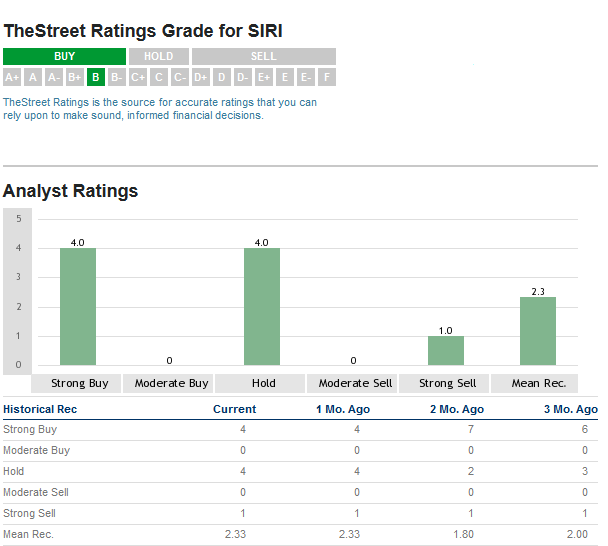Screen dimensions: 608x546
Task: Click the Hold chart bar
Action: 262,306
